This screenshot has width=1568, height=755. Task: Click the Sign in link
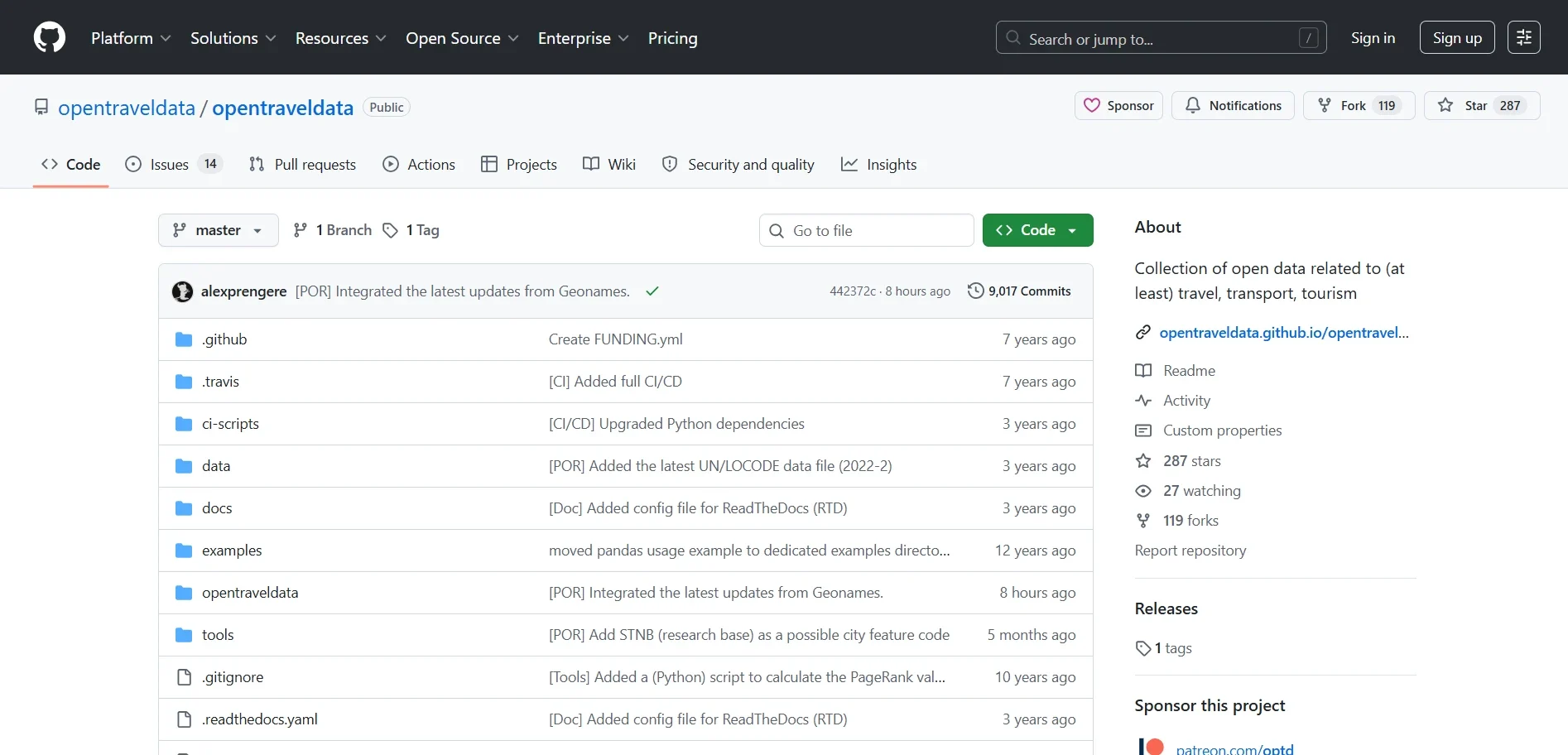coord(1373,38)
